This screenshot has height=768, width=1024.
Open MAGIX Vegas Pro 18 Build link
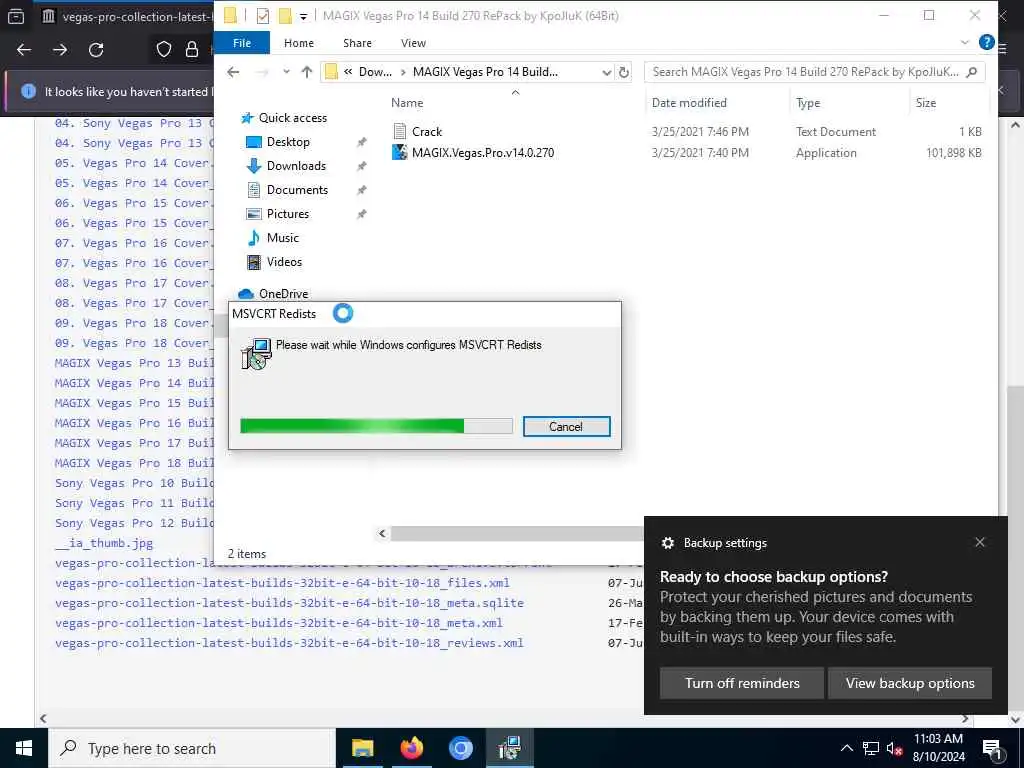135,463
